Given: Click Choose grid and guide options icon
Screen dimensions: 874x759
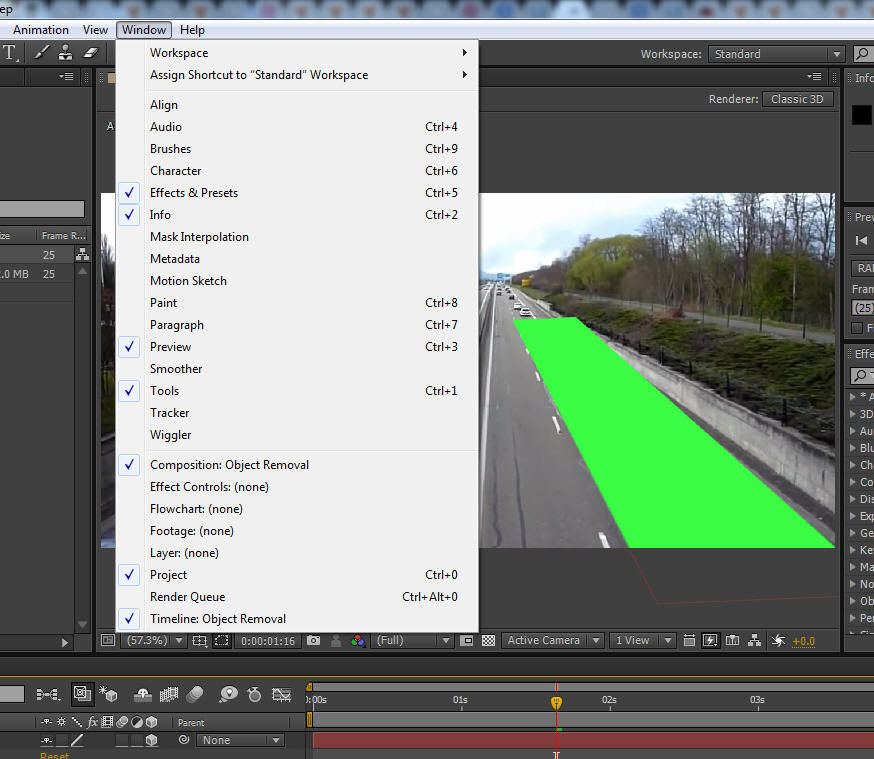Looking at the screenshot, I should (200, 641).
